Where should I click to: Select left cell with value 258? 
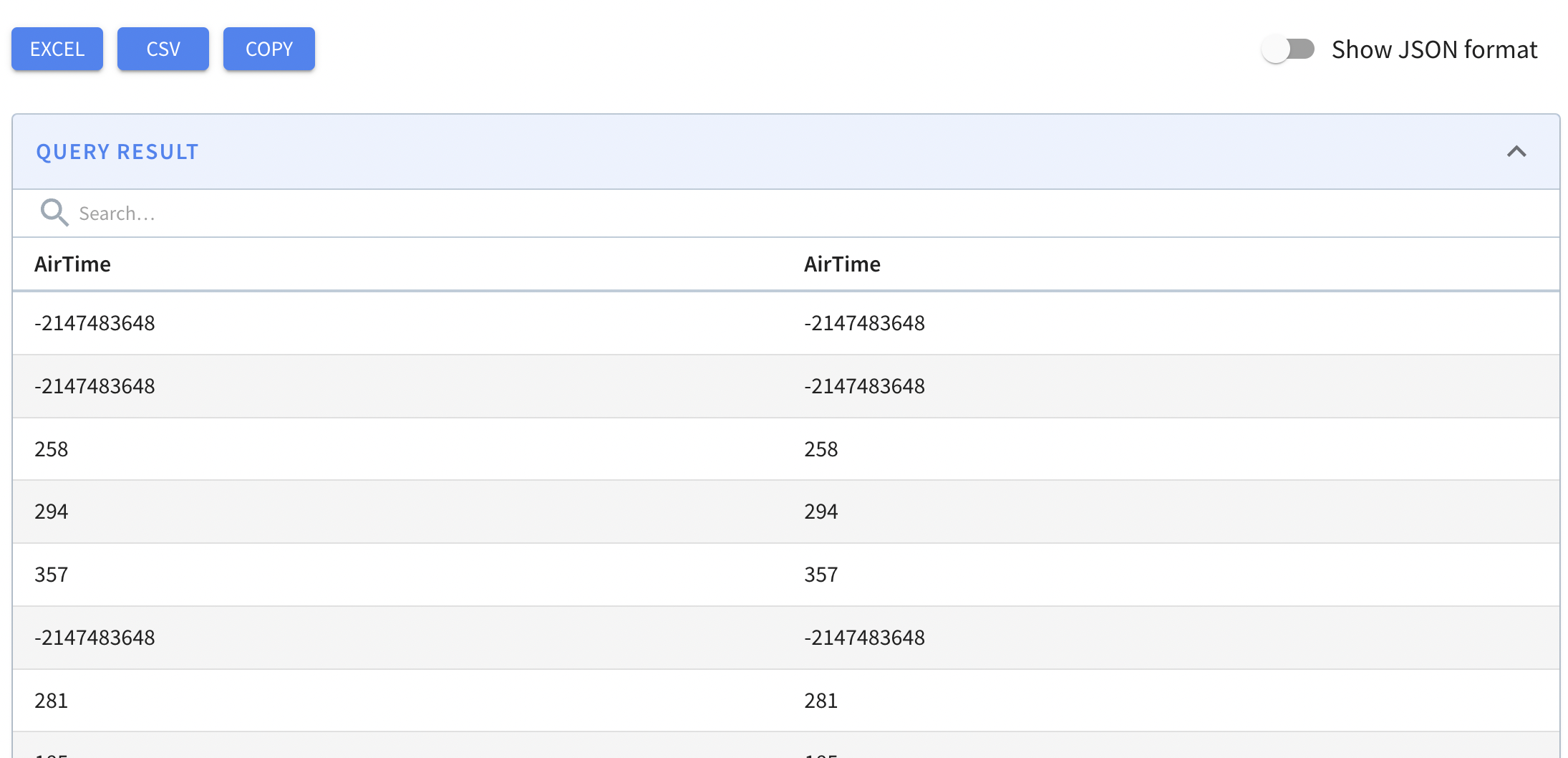[52, 449]
